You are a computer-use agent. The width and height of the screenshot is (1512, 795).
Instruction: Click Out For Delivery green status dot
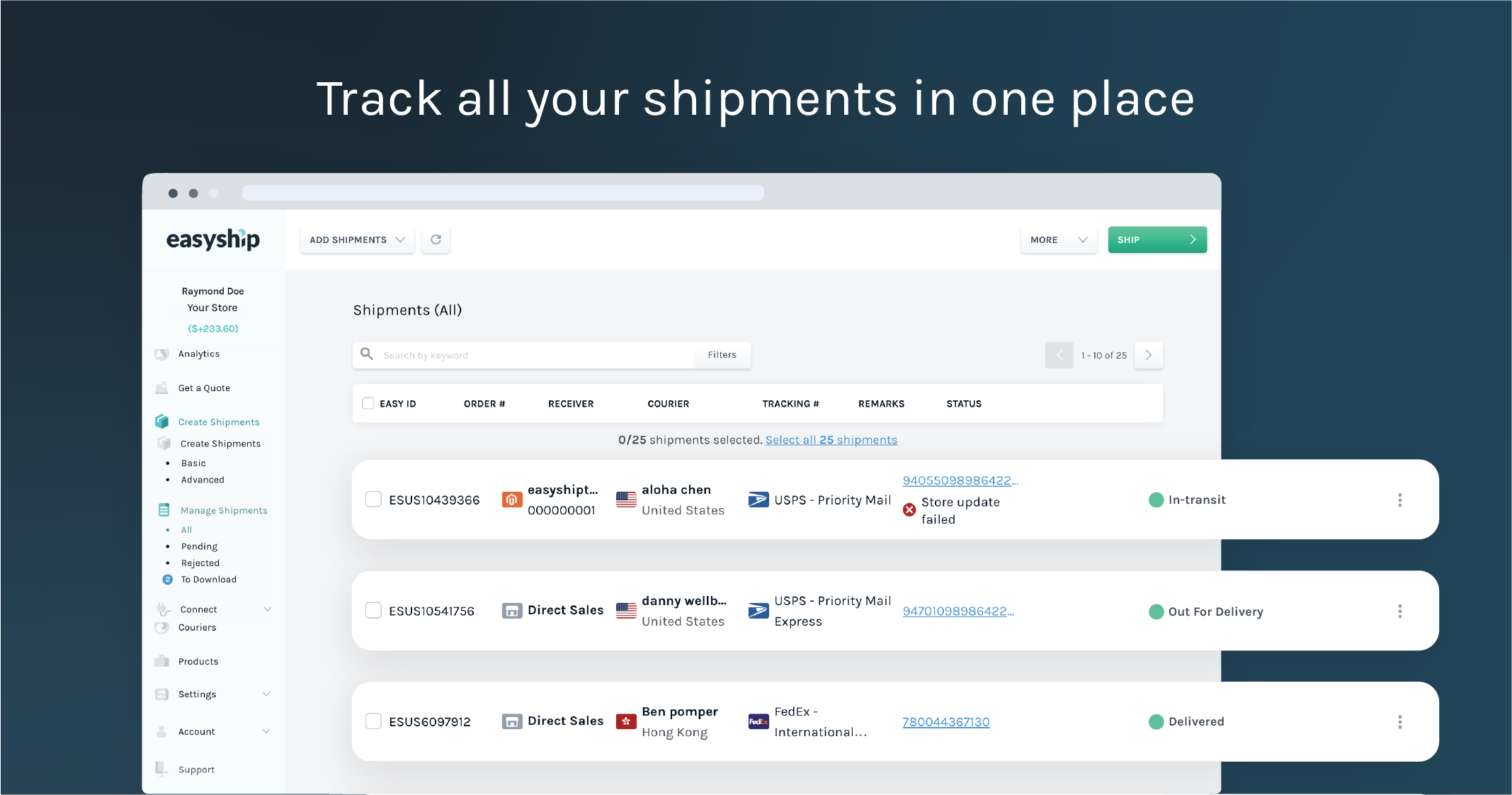tap(1156, 611)
